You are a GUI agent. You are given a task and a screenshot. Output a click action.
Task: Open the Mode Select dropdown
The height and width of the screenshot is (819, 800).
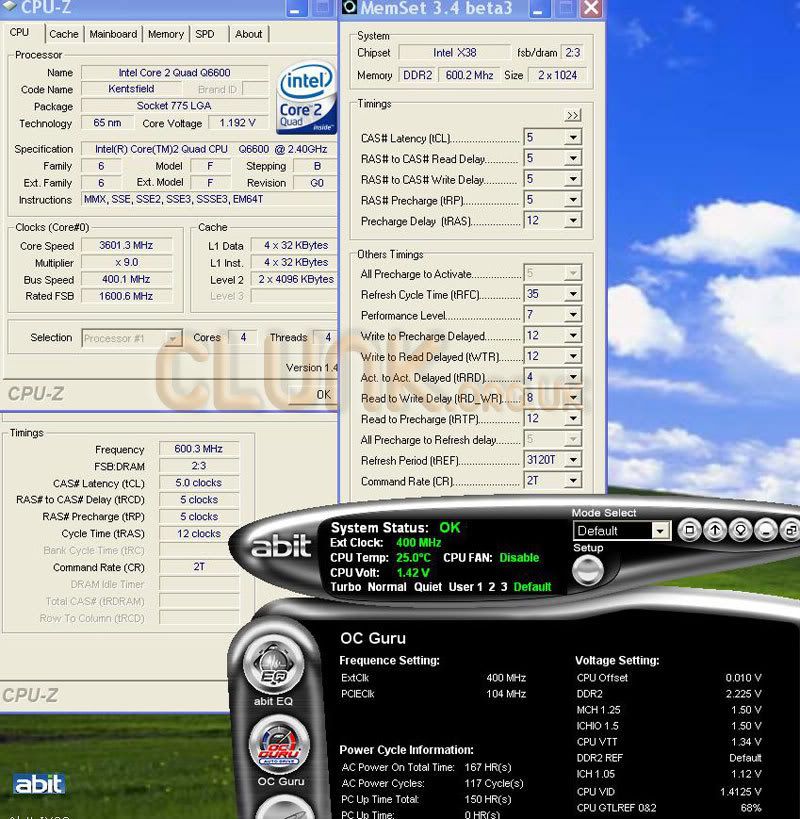[x=660, y=531]
